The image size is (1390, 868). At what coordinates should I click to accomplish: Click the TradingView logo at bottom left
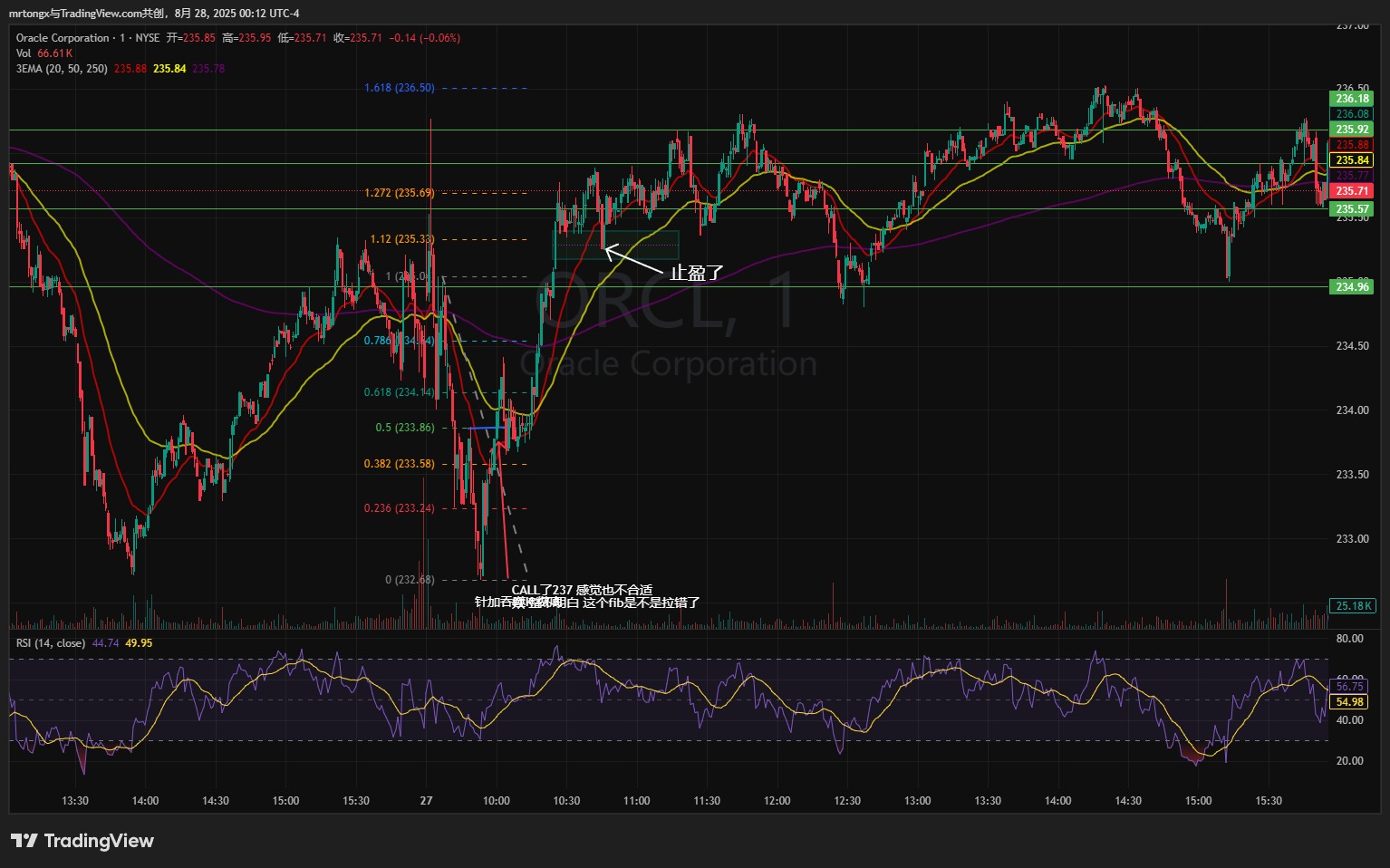pos(82,841)
